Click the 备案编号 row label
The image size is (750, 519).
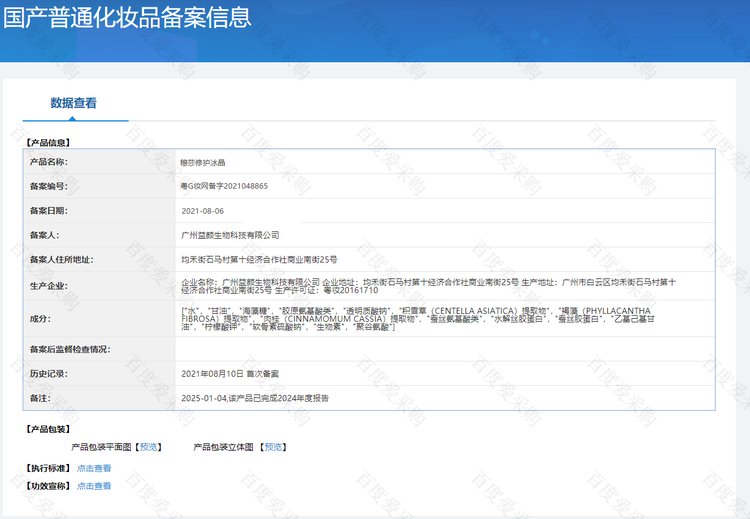[49, 186]
